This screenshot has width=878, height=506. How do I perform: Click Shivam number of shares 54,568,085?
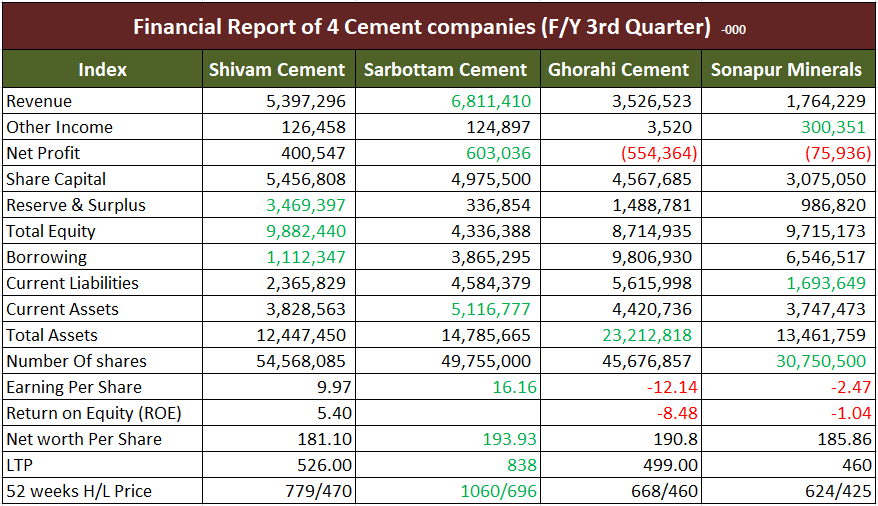pyautogui.click(x=301, y=361)
